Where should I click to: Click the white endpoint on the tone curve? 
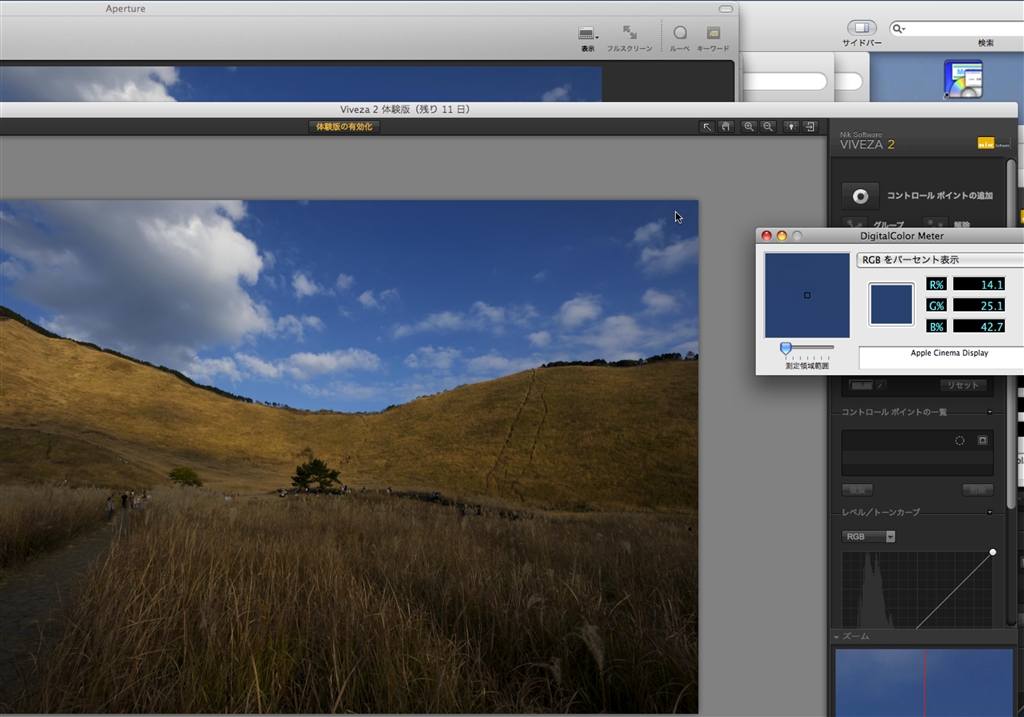[x=992, y=552]
